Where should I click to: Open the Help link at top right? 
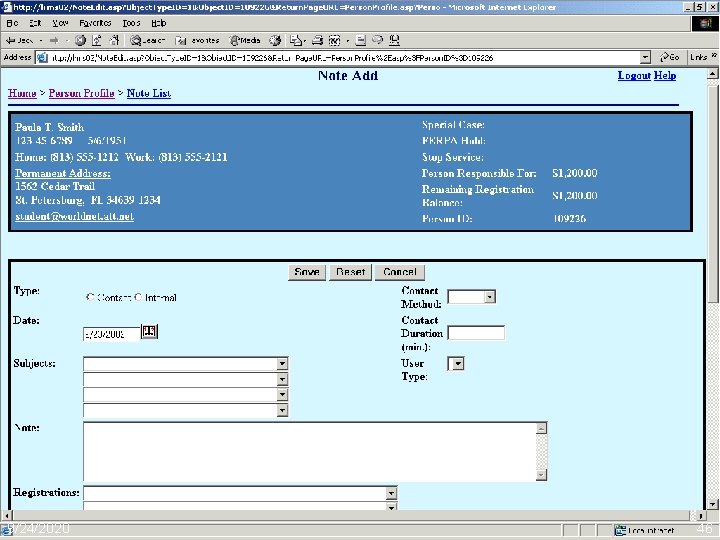click(x=664, y=76)
